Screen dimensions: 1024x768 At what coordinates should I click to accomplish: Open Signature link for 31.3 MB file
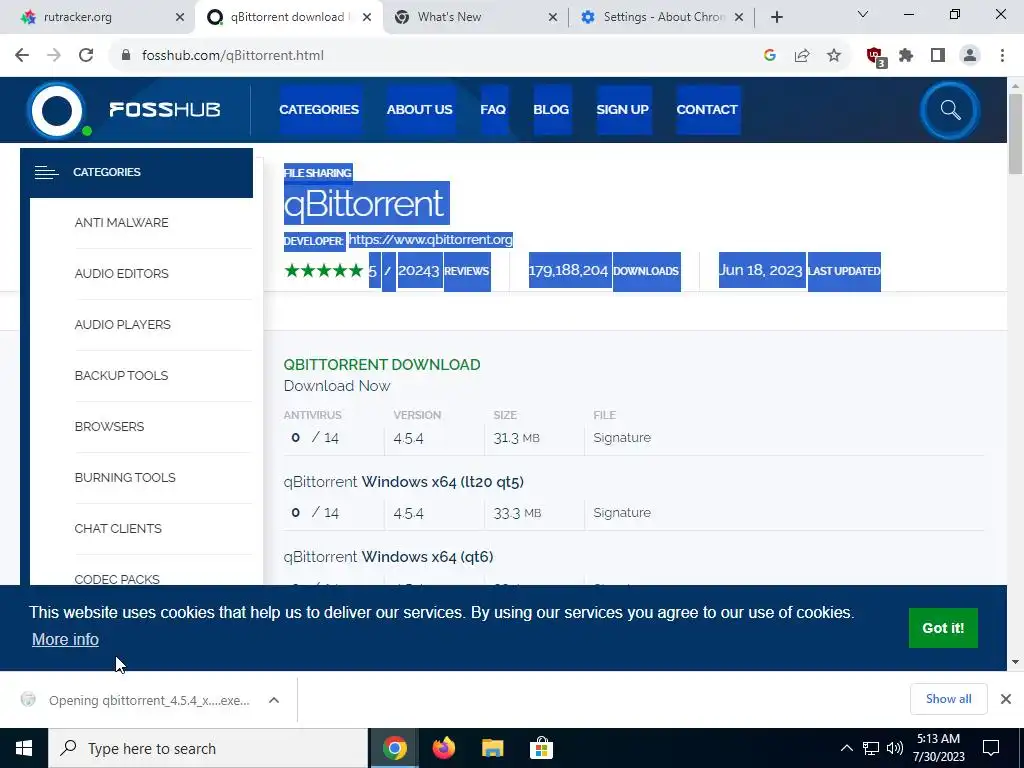(622, 438)
